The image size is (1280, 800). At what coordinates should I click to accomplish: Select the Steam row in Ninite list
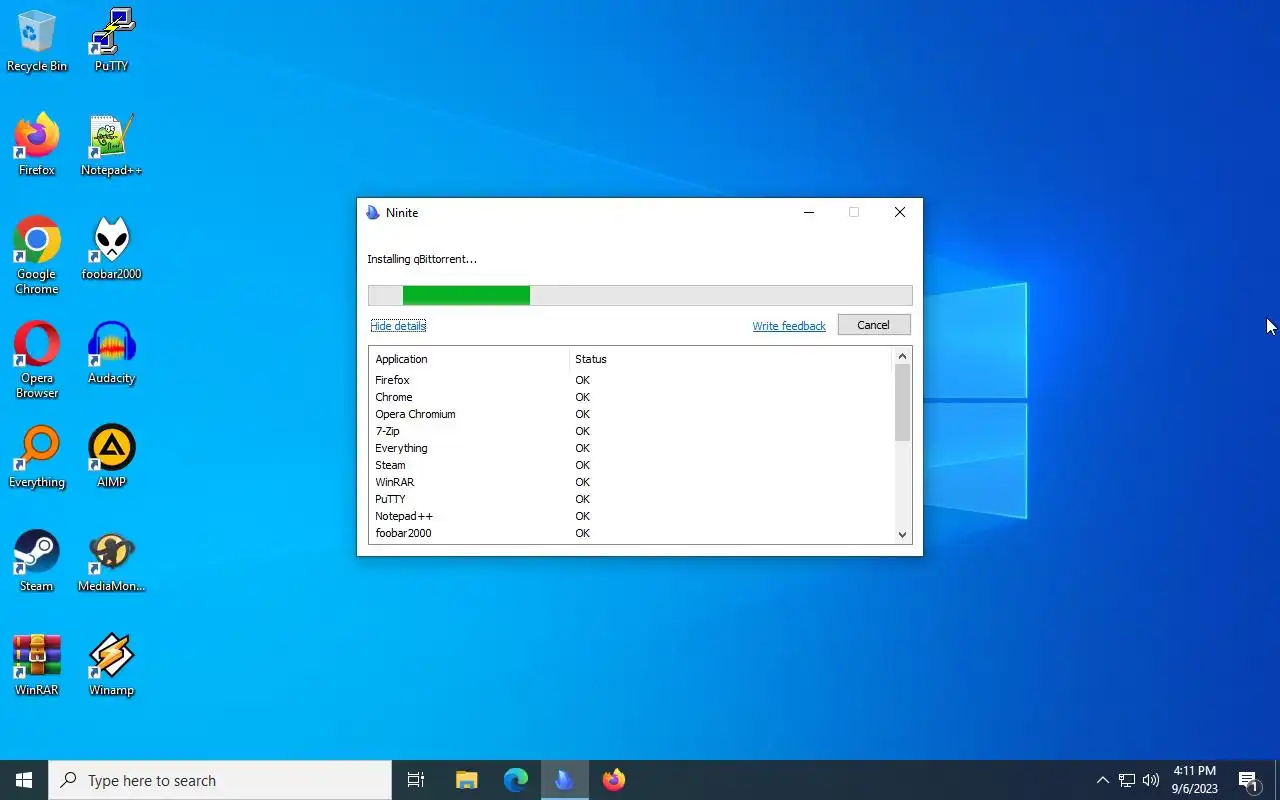click(630, 465)
